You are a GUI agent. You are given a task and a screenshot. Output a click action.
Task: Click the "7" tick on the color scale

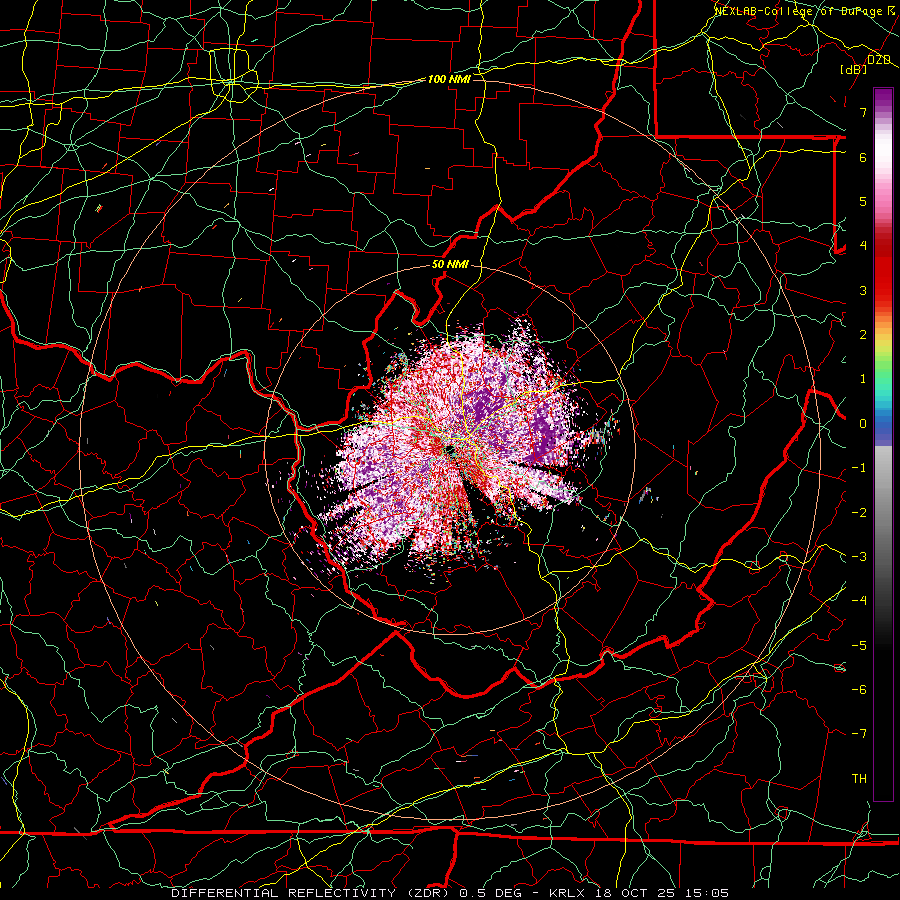tap(863, 112)
